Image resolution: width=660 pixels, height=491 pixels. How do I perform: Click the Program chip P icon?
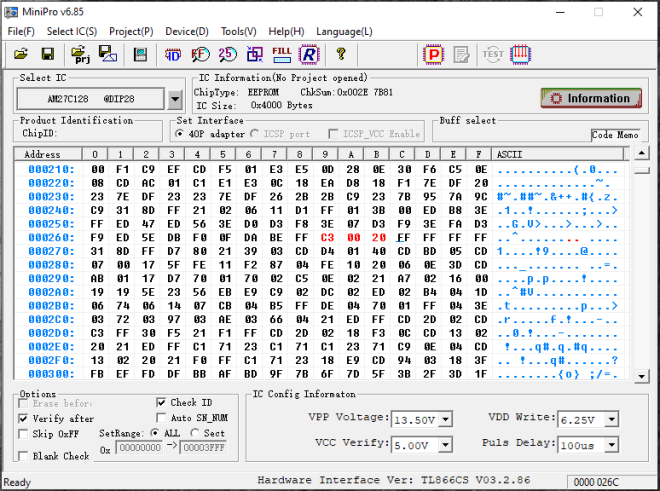pos(433,54)
